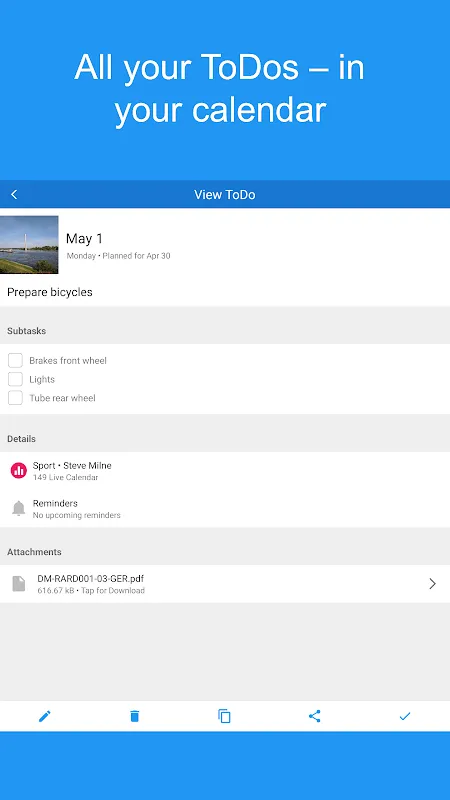The width and height of the screenshot is (450, 800).
Task: Open attachment via right chevron arrow
Action: pyautogui.click(x=432, y=584)
